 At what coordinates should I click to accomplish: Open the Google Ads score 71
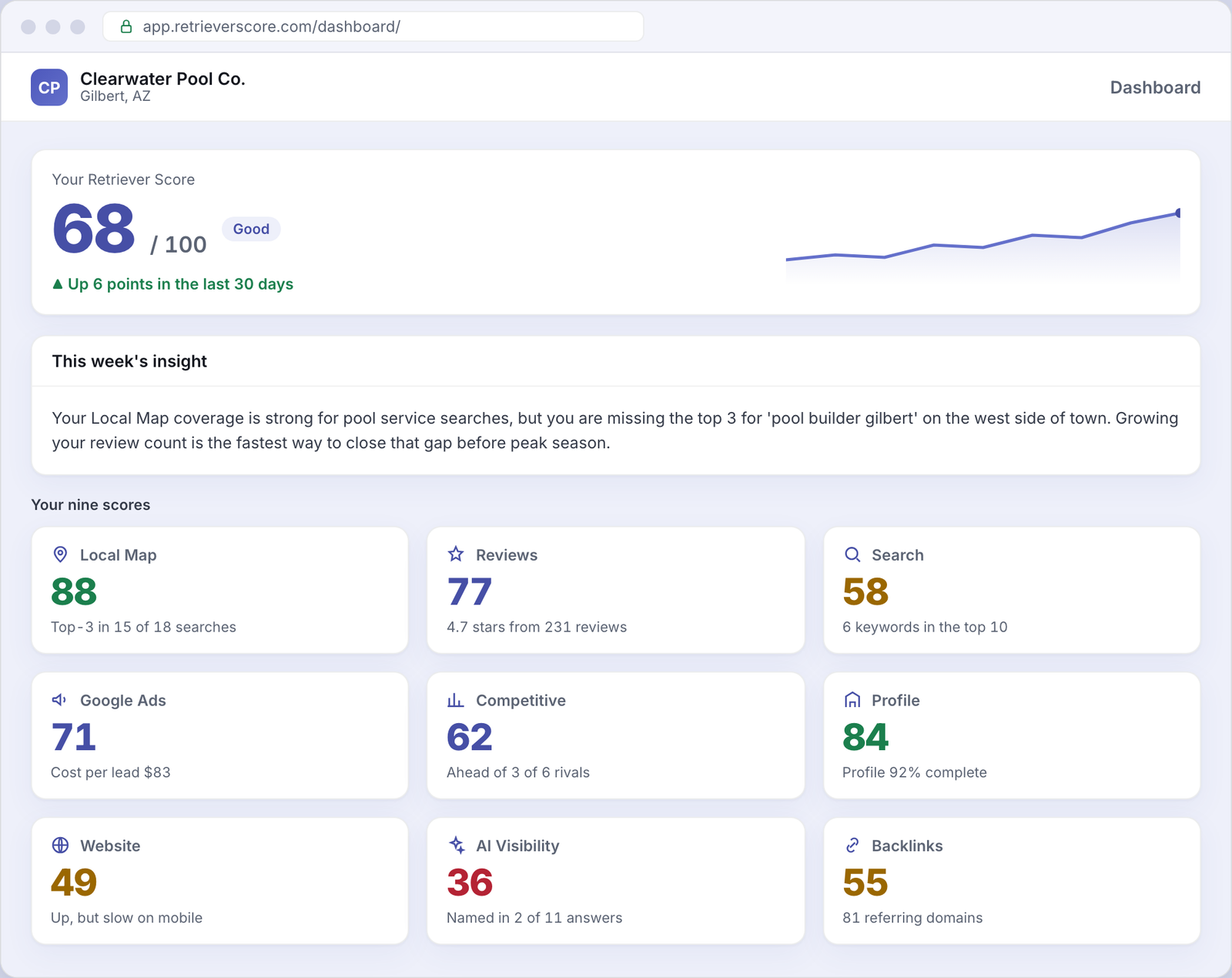click(73, 737)
